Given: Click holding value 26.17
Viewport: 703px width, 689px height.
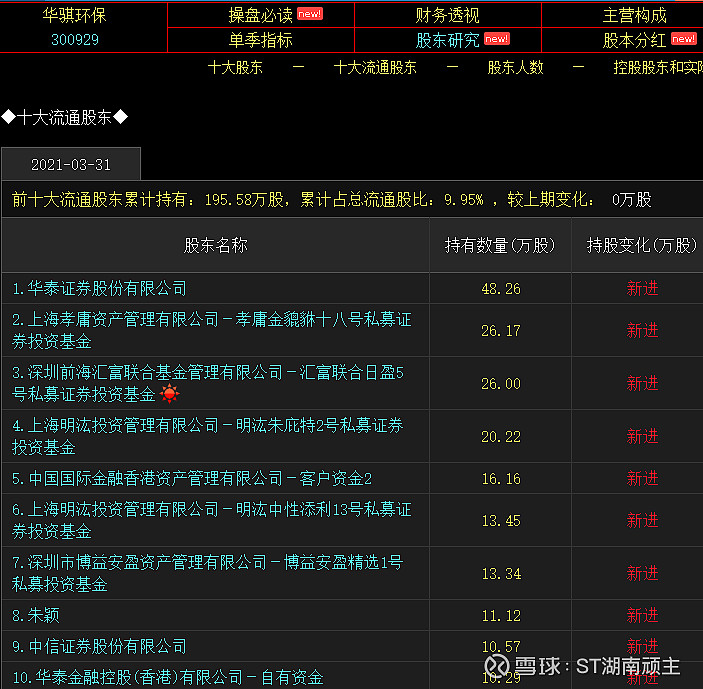Looking at the screenshot, I should tap(501, 331).
